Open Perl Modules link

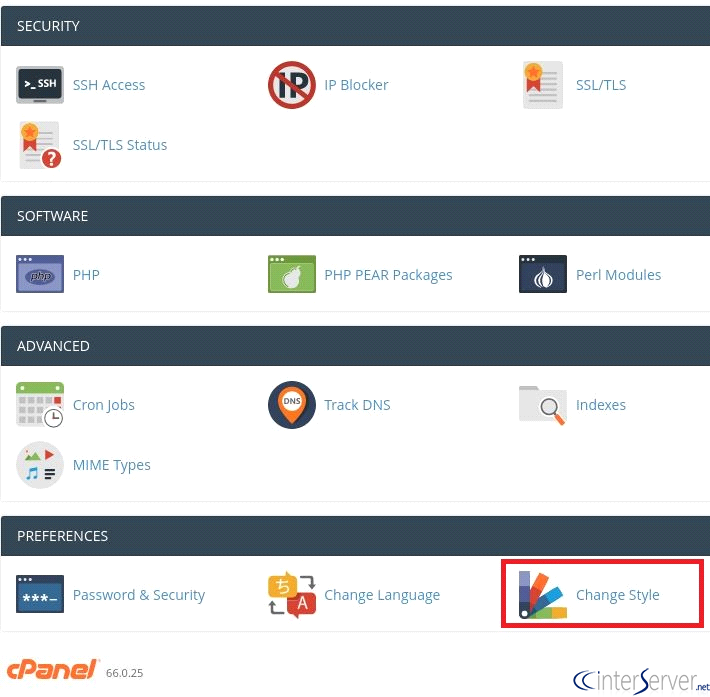point(618,275)
